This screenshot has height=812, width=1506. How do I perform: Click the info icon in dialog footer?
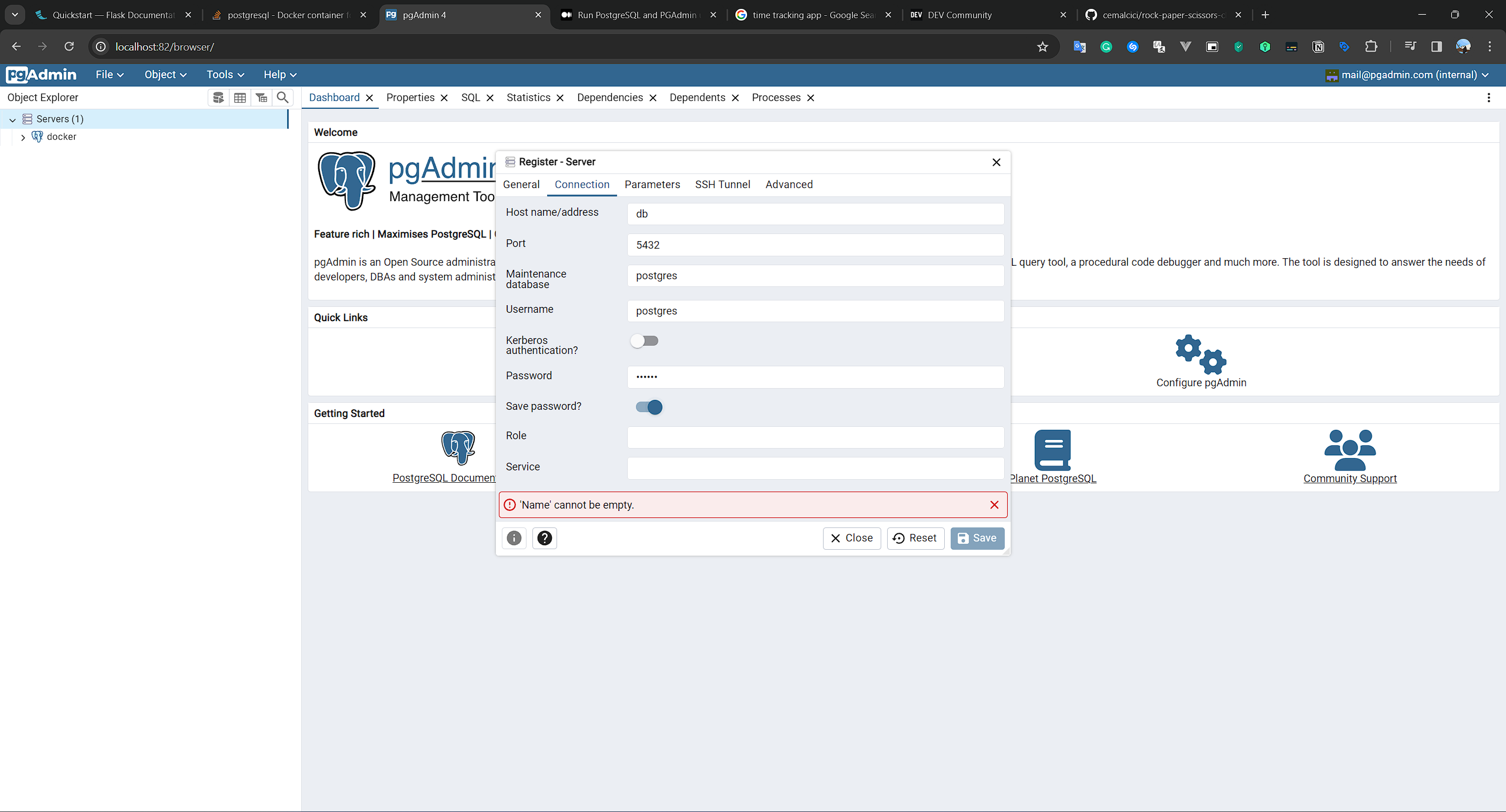514,538
